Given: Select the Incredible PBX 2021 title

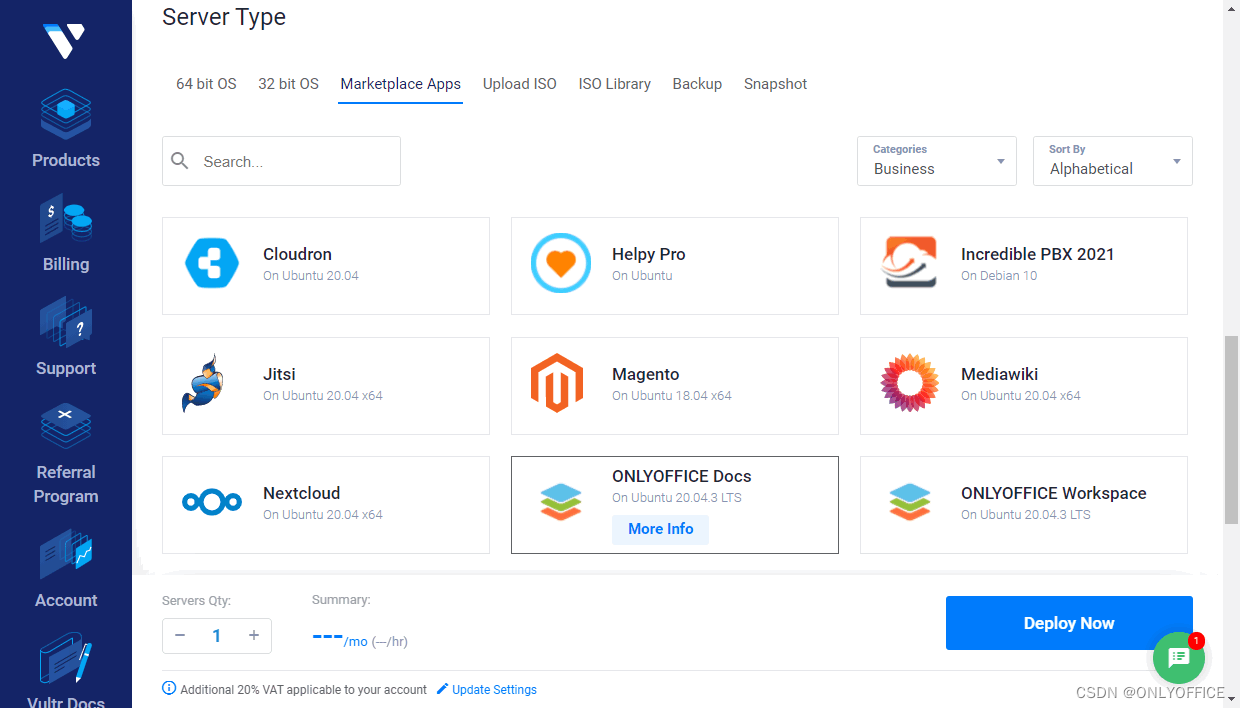Looking at the screenshot, I should pyautogui.click(x=1038, y=254).
